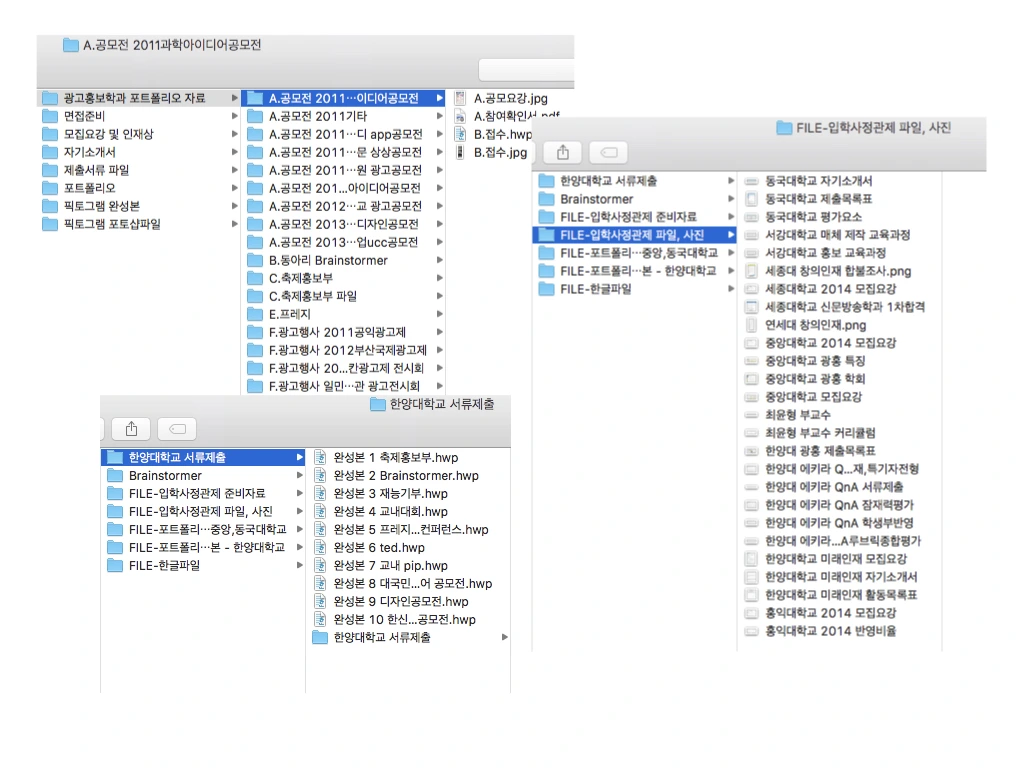Viewport: 1024px width, 768px height.
Task: Click the folder icon of 픽토그램 완성본
Action: pyautogui.click(x=50, y=206)
